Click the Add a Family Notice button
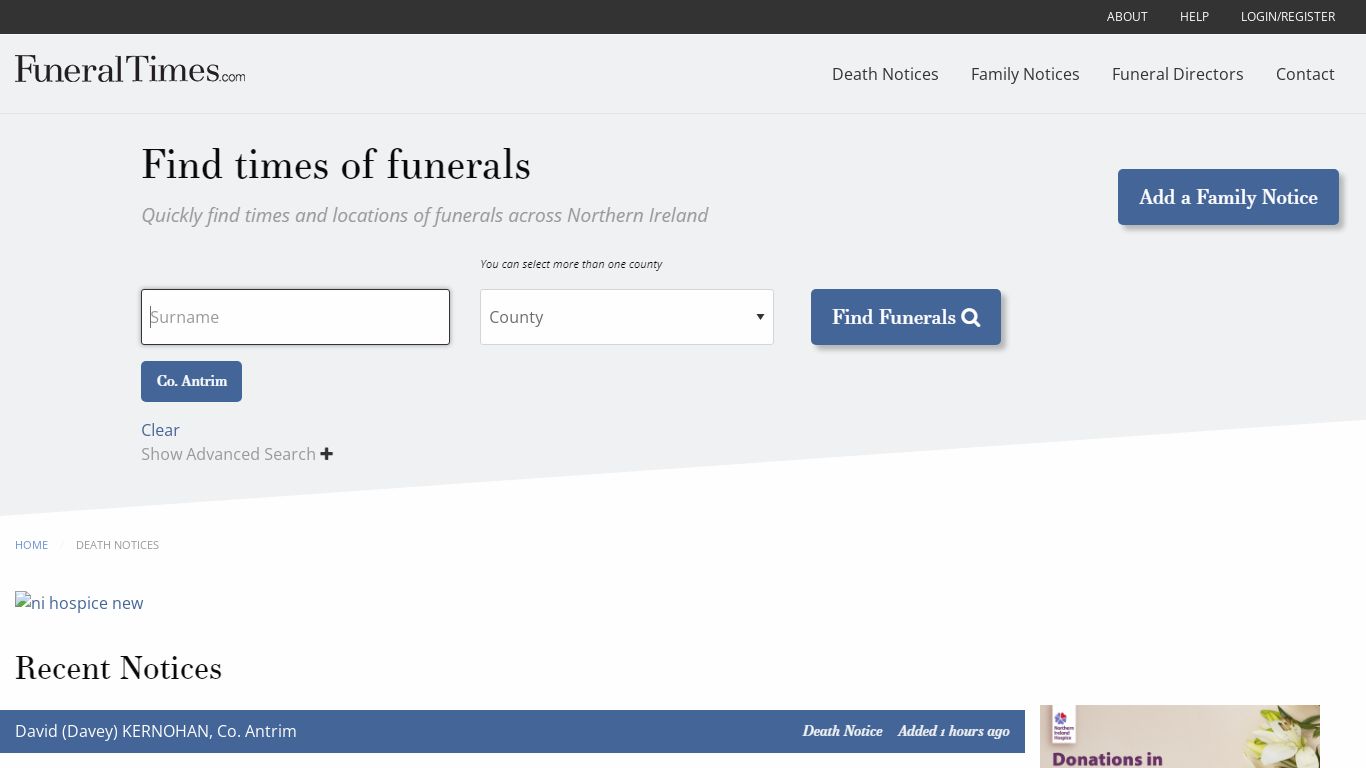The width and height of the screenshot is (1366, 768). point(1228,197)
